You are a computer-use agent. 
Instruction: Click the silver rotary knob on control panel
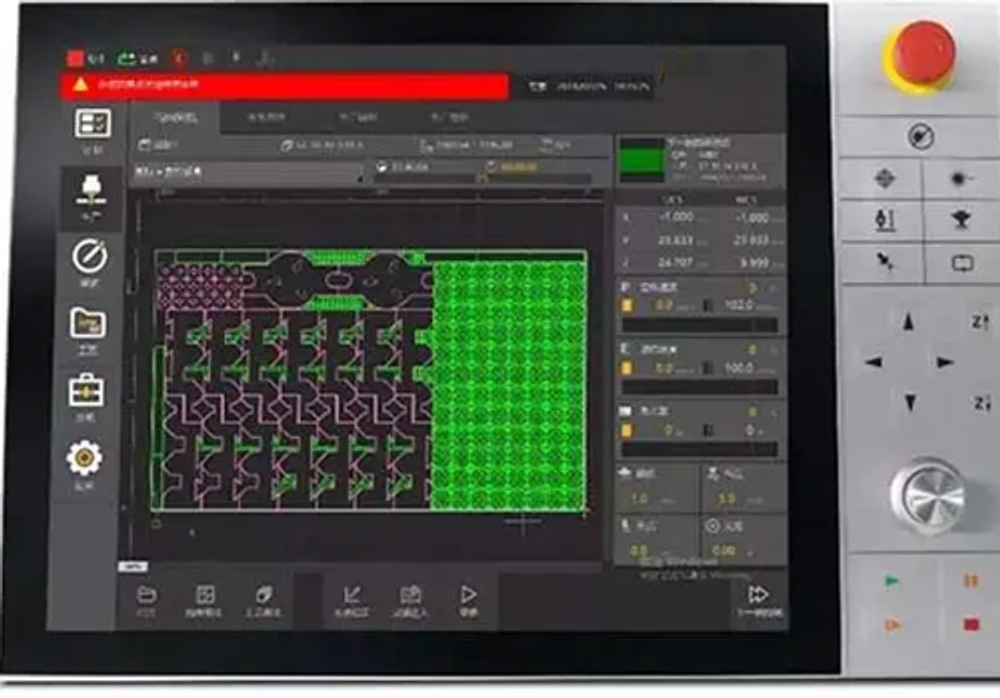tap(930, 494)
